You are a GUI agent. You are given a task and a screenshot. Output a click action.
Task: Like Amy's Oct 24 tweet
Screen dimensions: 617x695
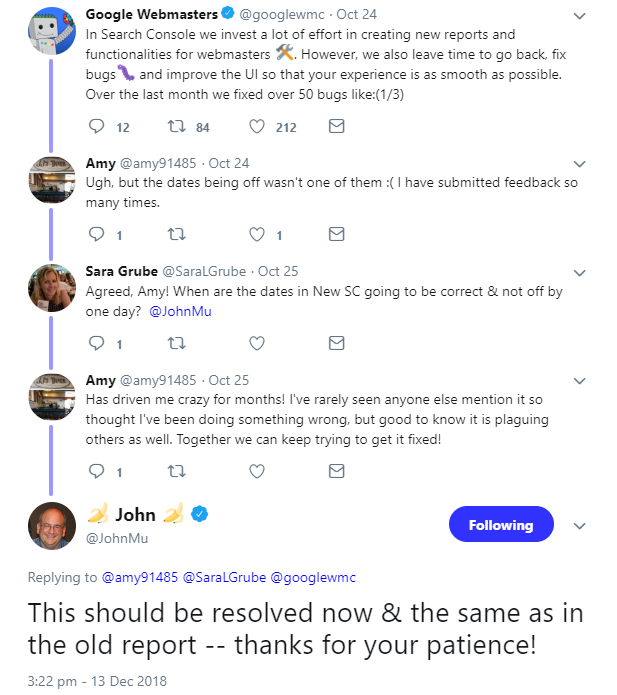[257, 235]
